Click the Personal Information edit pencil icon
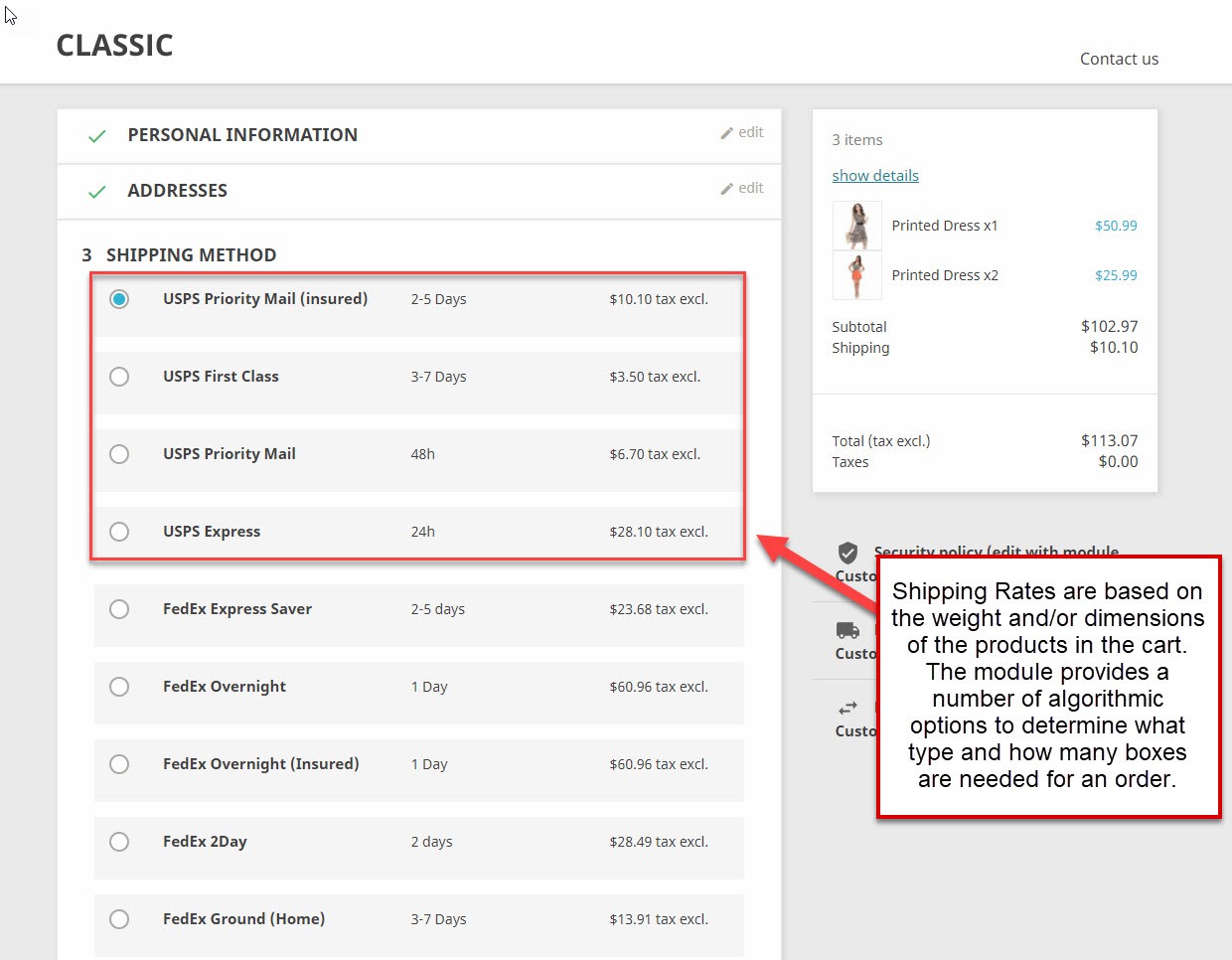 tap(727, 133)
